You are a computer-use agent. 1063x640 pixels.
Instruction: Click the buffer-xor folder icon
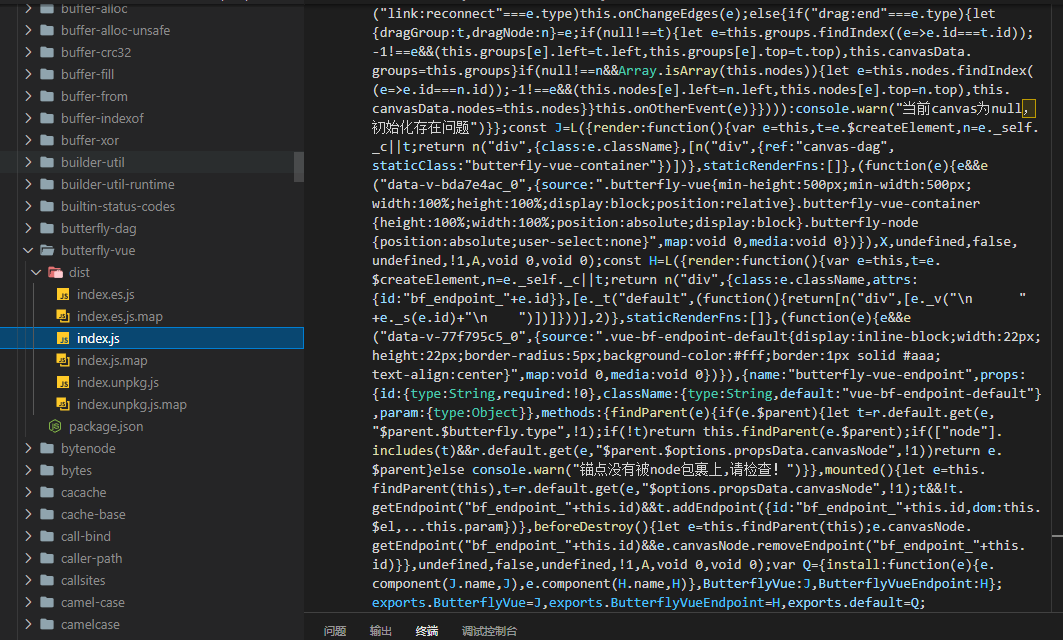click(x=47, y=140)
